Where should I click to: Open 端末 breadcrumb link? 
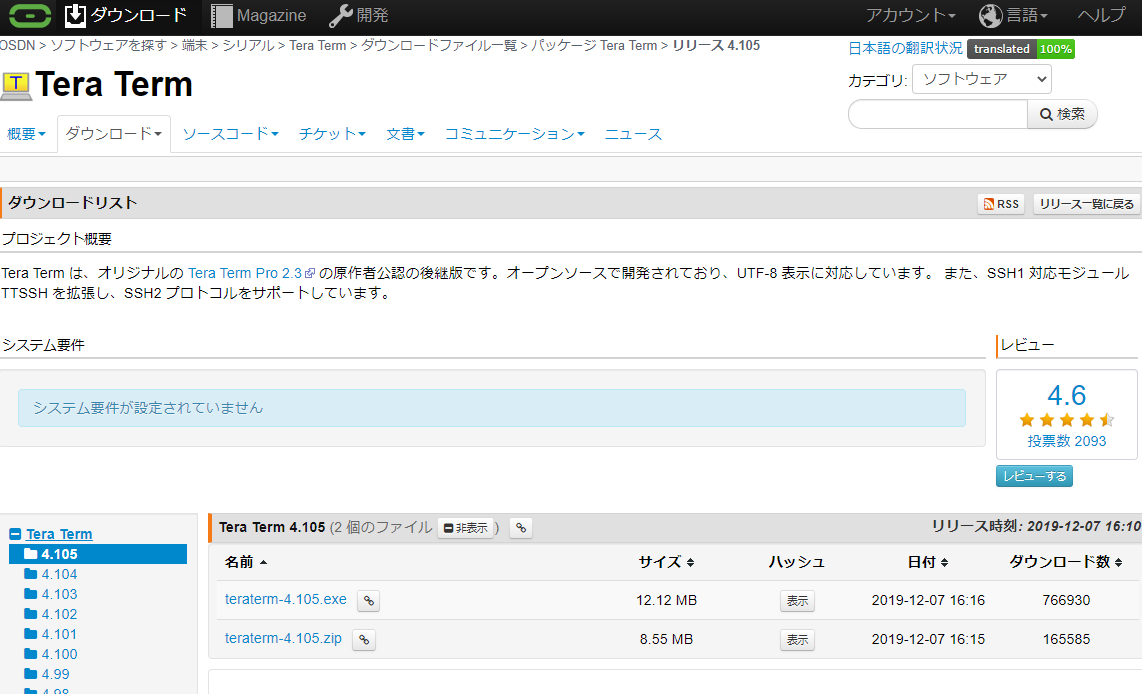click(x=194, y=45)
